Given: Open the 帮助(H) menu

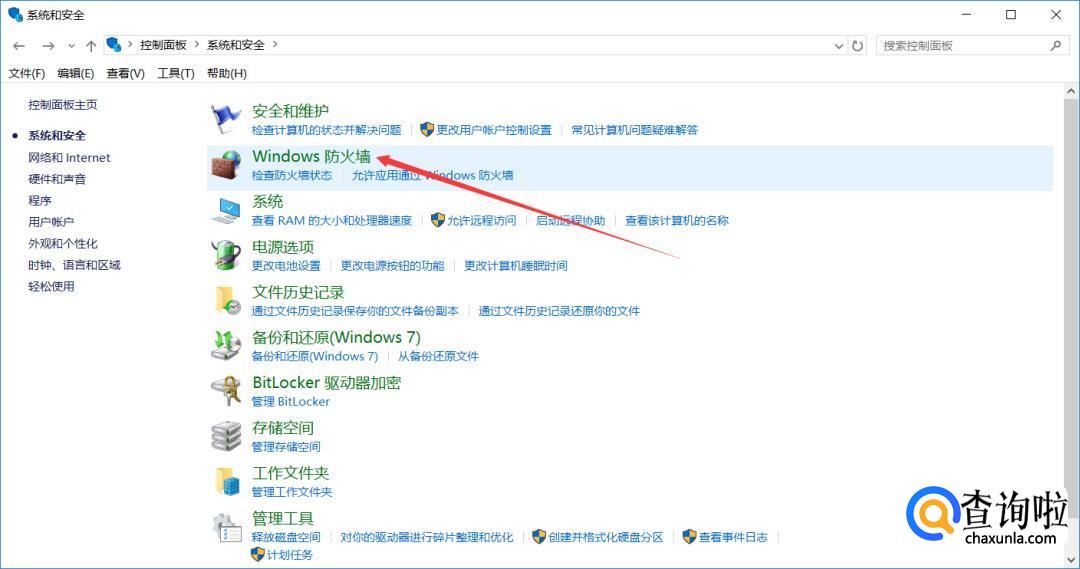Looking at the screenshot, I should (x=227, y=73).
